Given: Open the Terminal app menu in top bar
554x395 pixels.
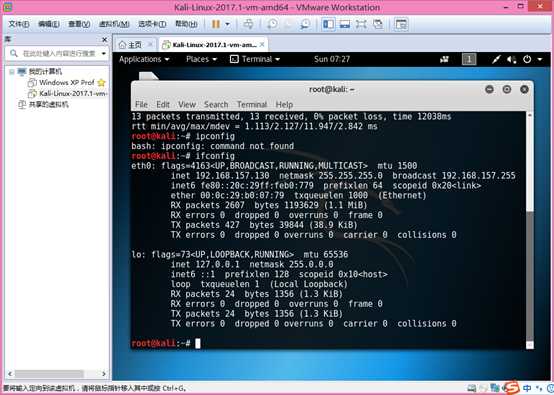Looking at the screenshot, I should click(255, 59).
